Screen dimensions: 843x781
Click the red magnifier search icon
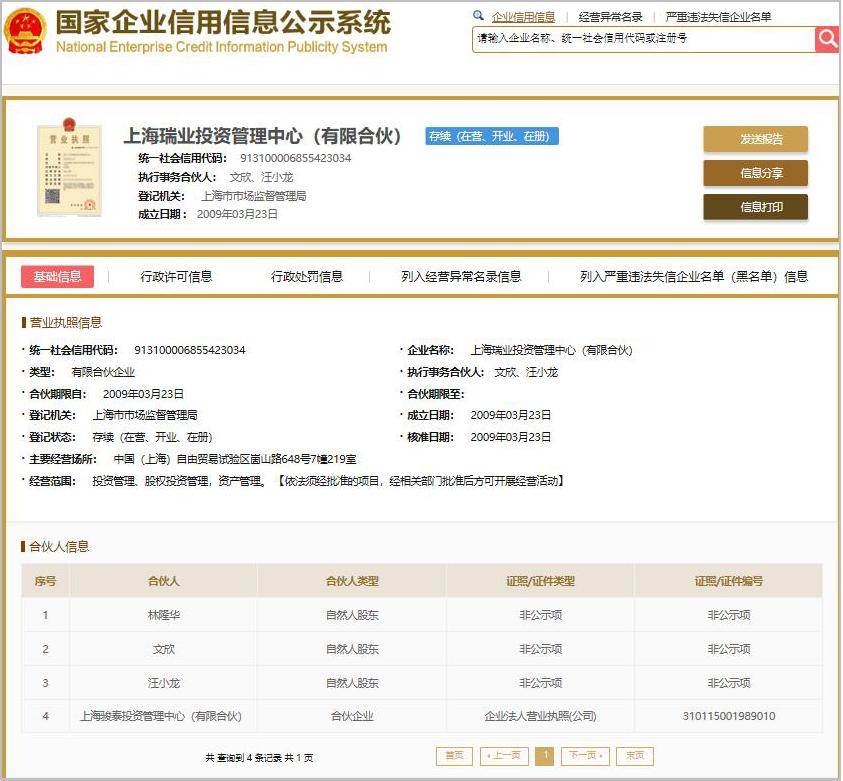point(828,39)
